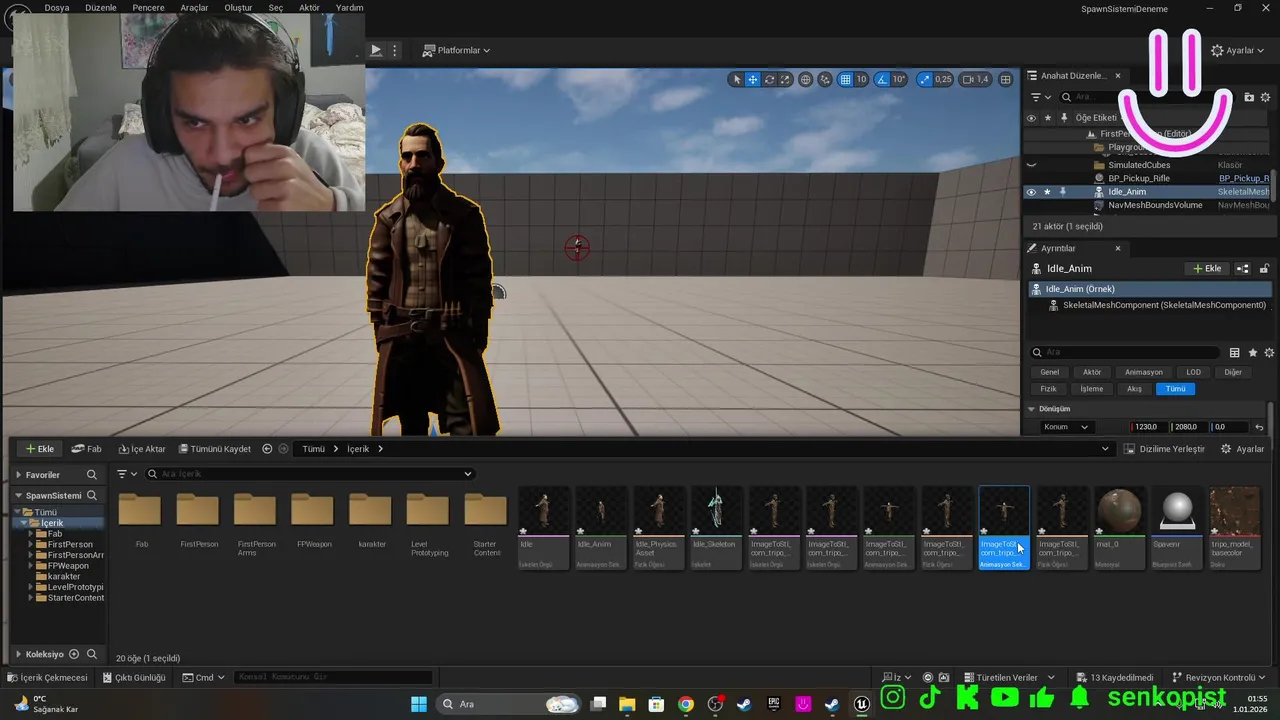Collapse the Dönüşüm section
Viewport: 1280px width, 720px height.
click(1032, 409)
